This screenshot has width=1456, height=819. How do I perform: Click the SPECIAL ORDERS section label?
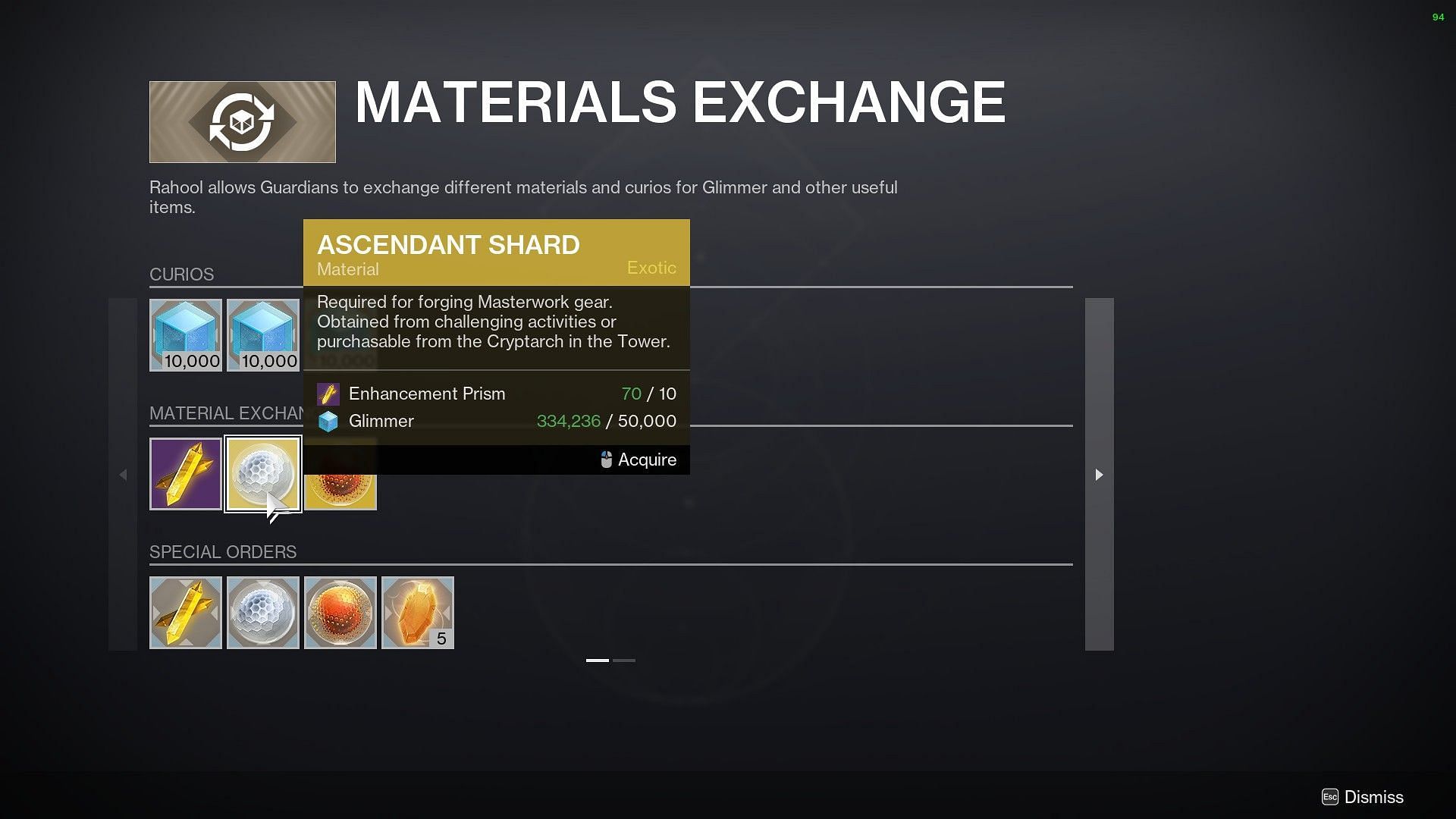coord(222,551)
